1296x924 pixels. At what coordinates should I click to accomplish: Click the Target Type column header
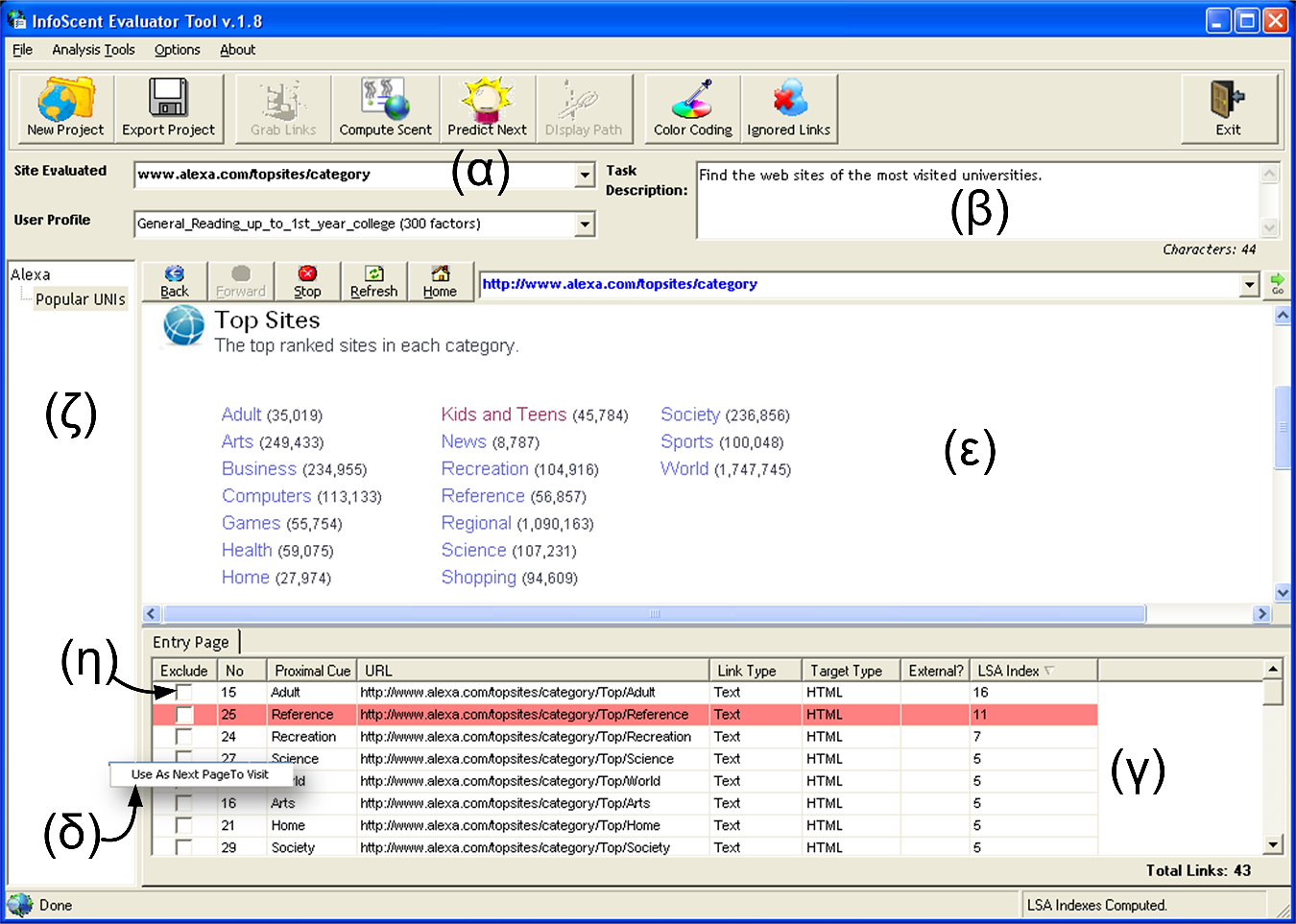coord(852,671)
